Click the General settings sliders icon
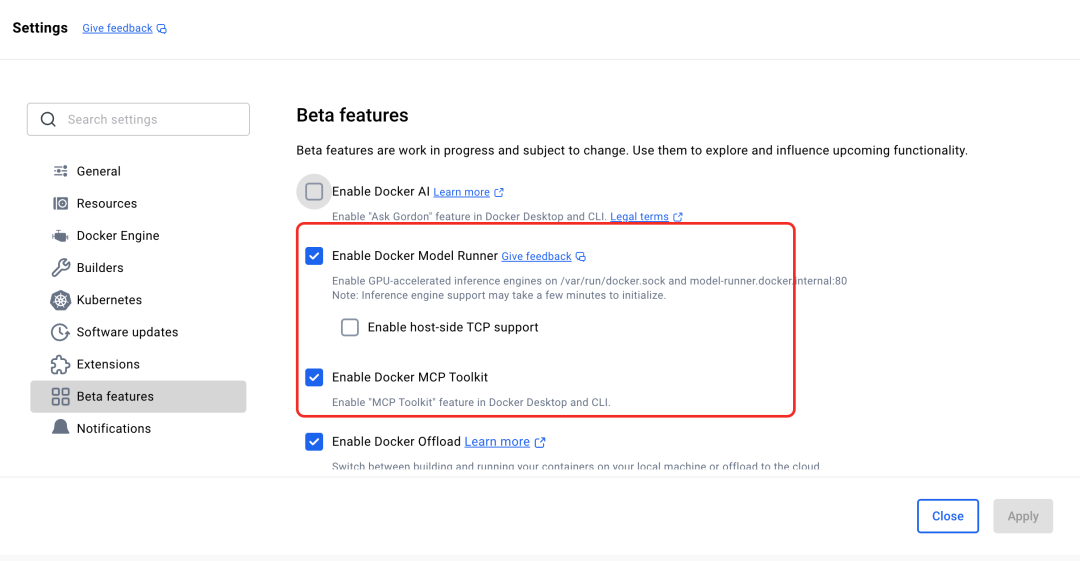 60,171
